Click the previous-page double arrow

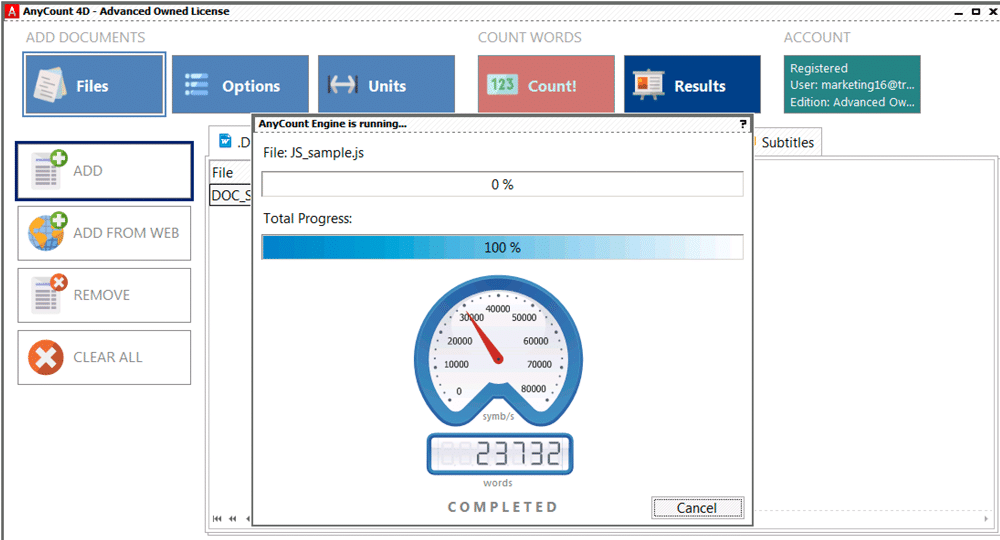point(232,518)
